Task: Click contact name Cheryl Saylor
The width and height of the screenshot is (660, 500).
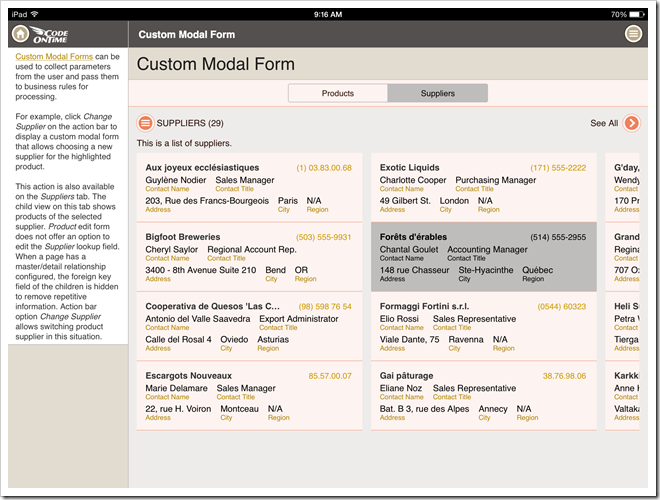Action: tap(171, 250)
